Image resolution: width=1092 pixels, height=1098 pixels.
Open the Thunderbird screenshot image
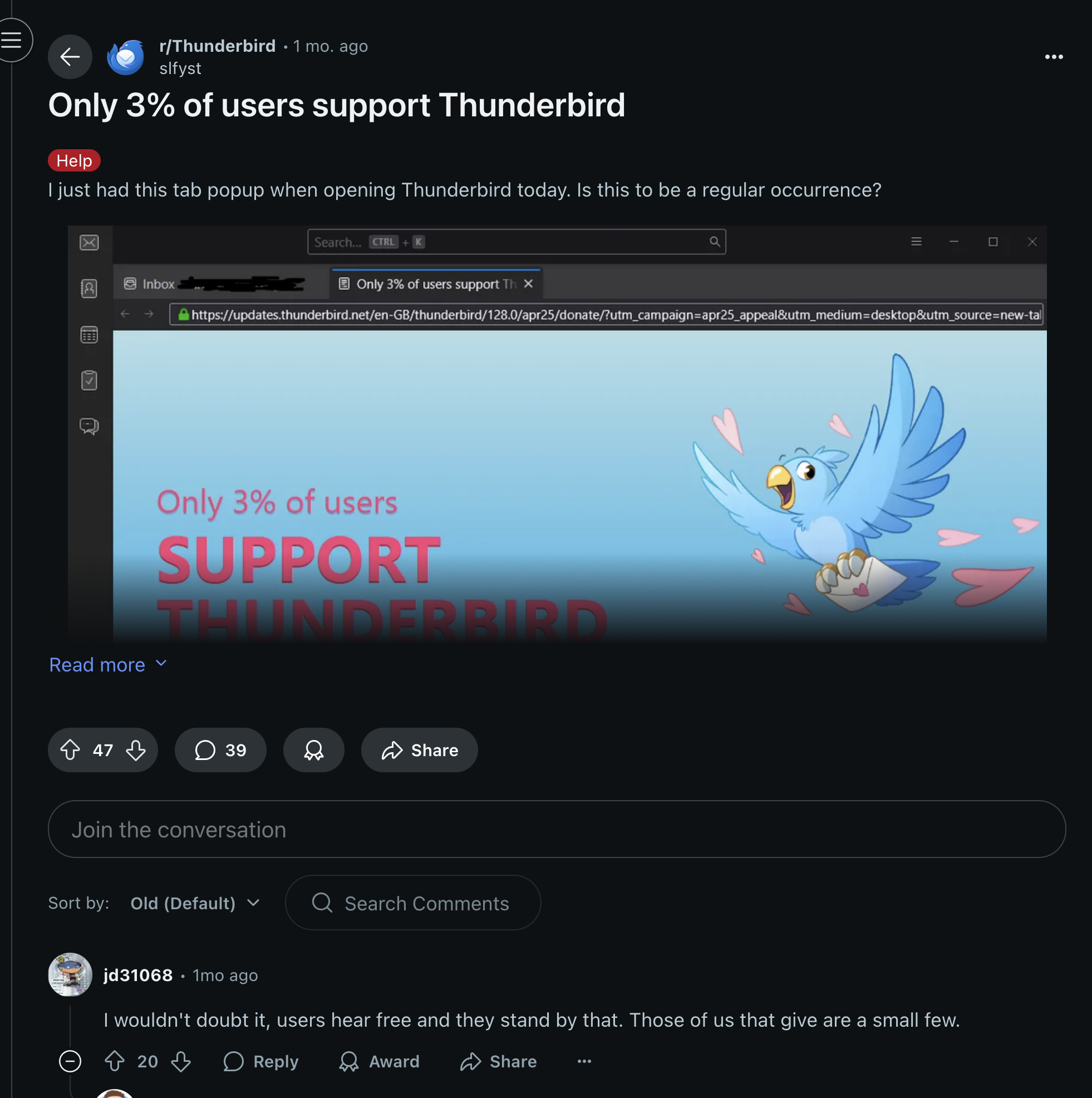(x=557, y=435)
